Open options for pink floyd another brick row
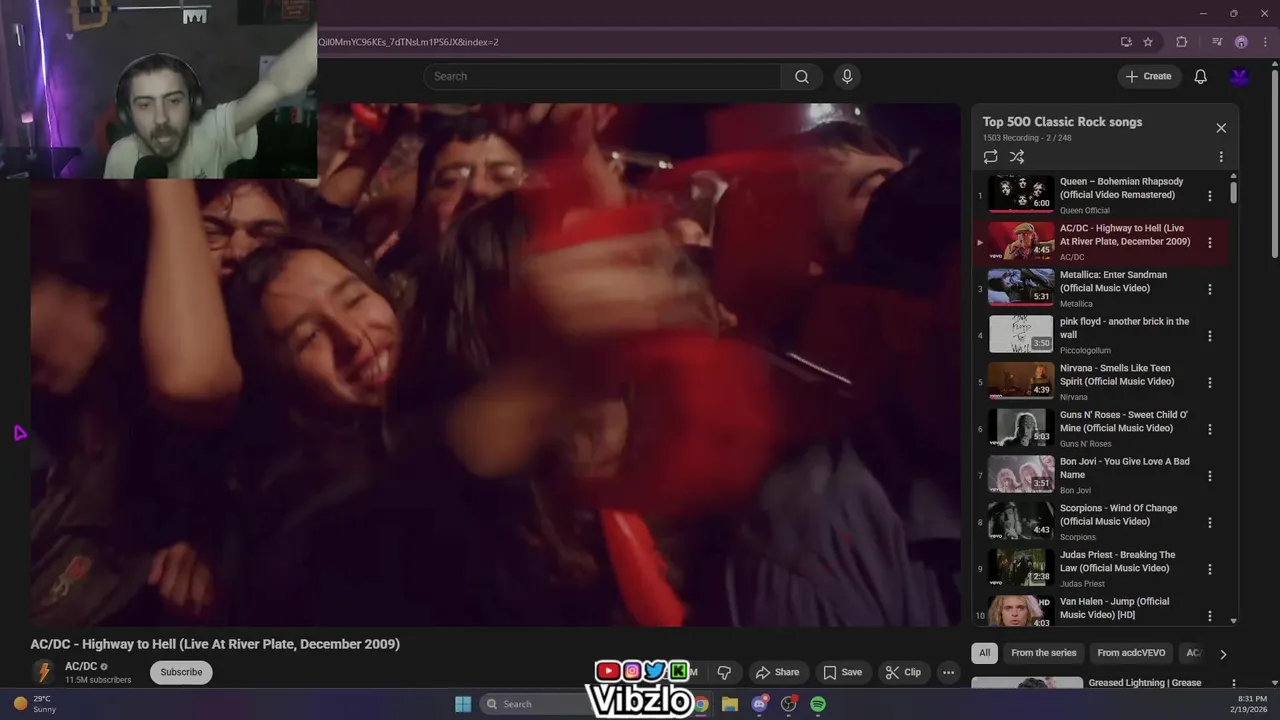This screenshot has height=720, width=1280. (x=1210, y=336)
